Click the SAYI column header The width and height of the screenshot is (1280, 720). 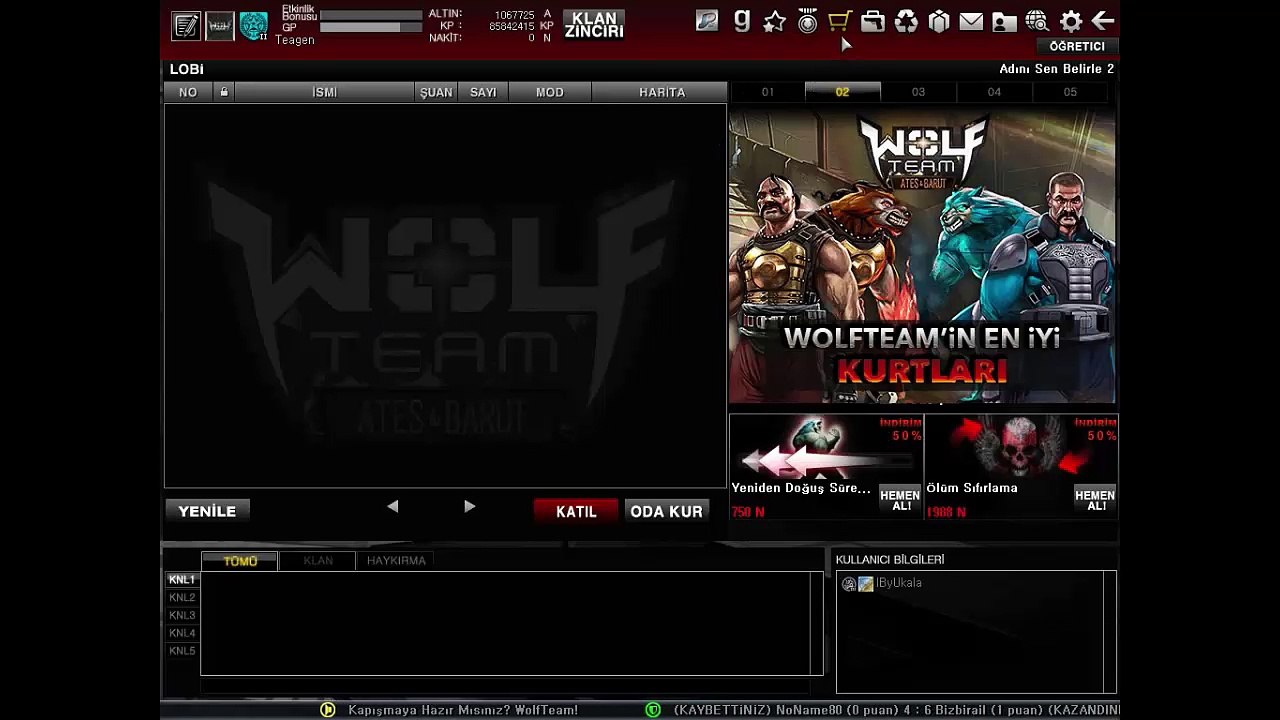(x=483, y=92)
